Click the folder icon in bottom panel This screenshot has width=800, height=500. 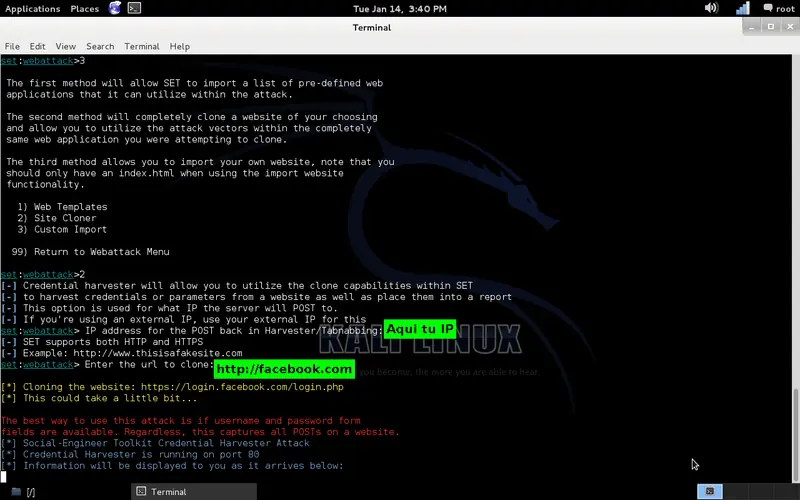(x=16, y=492)
